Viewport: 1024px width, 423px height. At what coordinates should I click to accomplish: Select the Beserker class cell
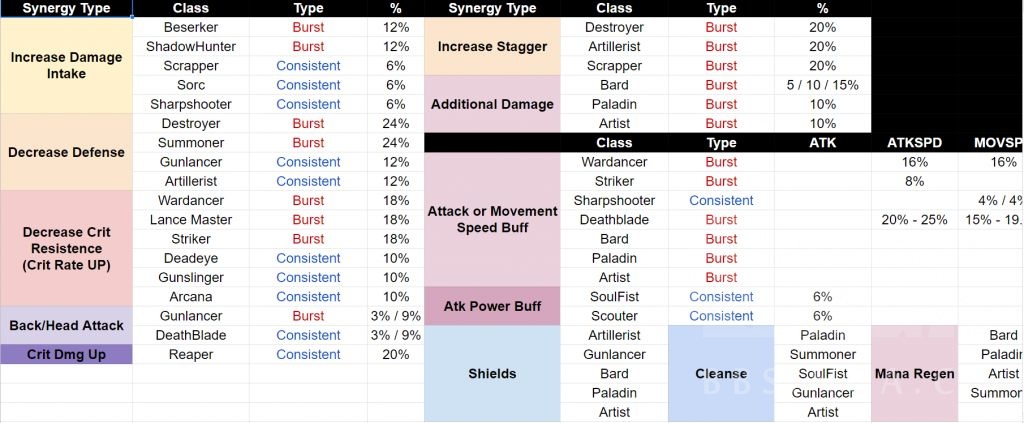click(x=190, y=27)
